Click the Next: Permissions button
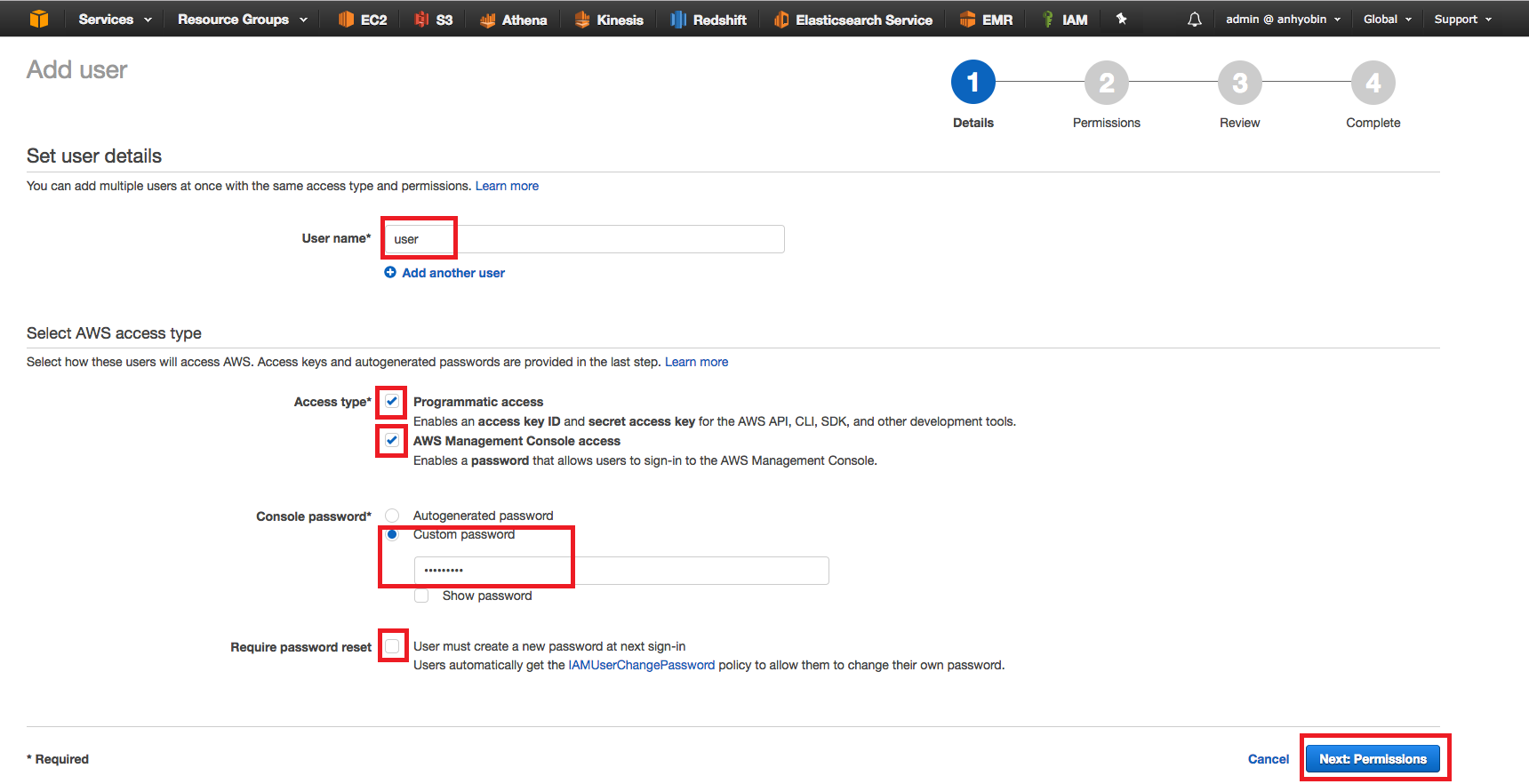Image resolution: width=1529 pixels, height=784 pixels. click(1373, 759)
